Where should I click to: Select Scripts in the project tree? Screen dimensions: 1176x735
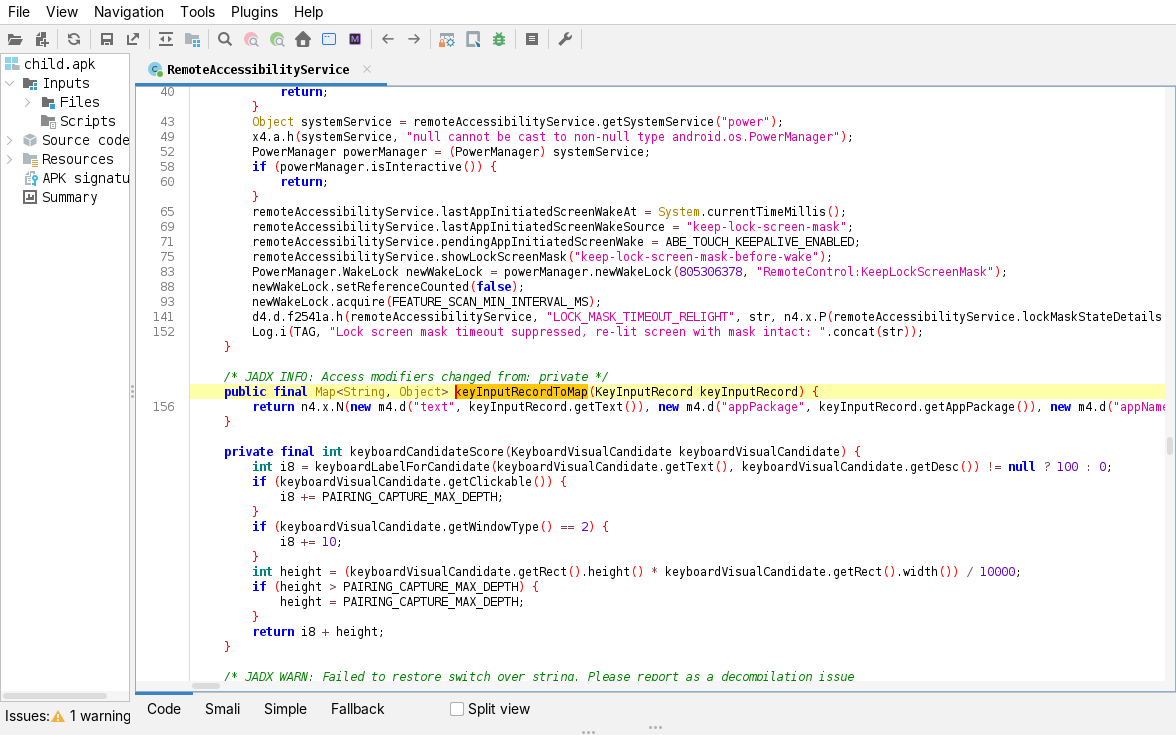coord(88,122)
